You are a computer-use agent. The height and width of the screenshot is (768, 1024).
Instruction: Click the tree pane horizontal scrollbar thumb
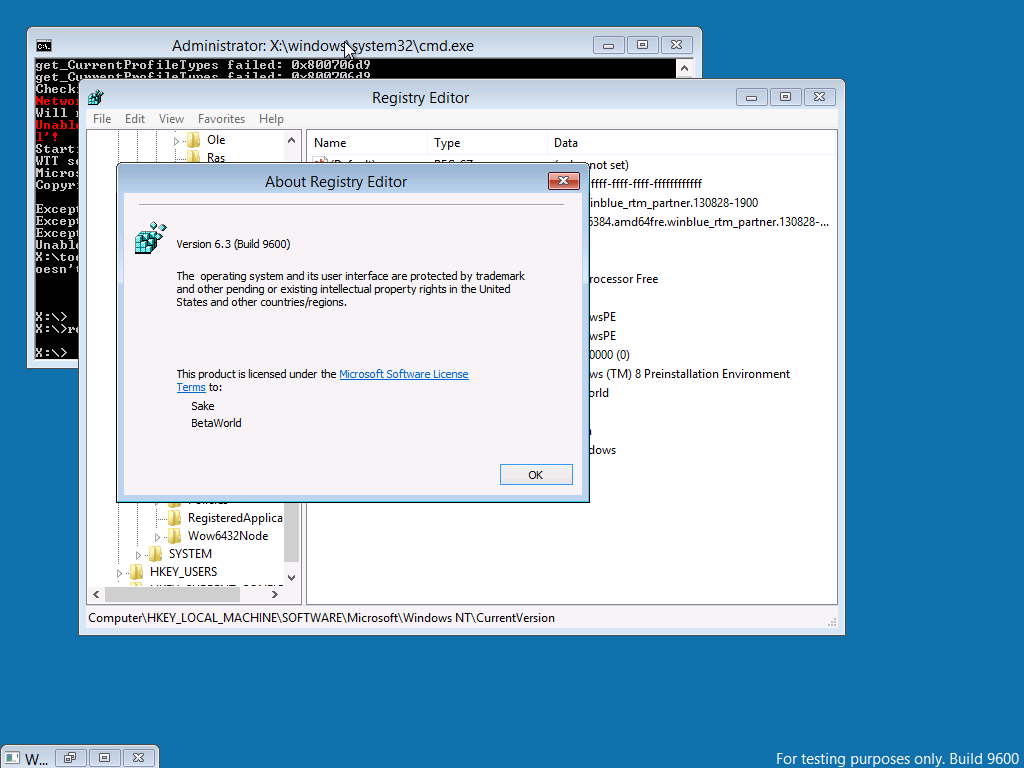point(172,594)
